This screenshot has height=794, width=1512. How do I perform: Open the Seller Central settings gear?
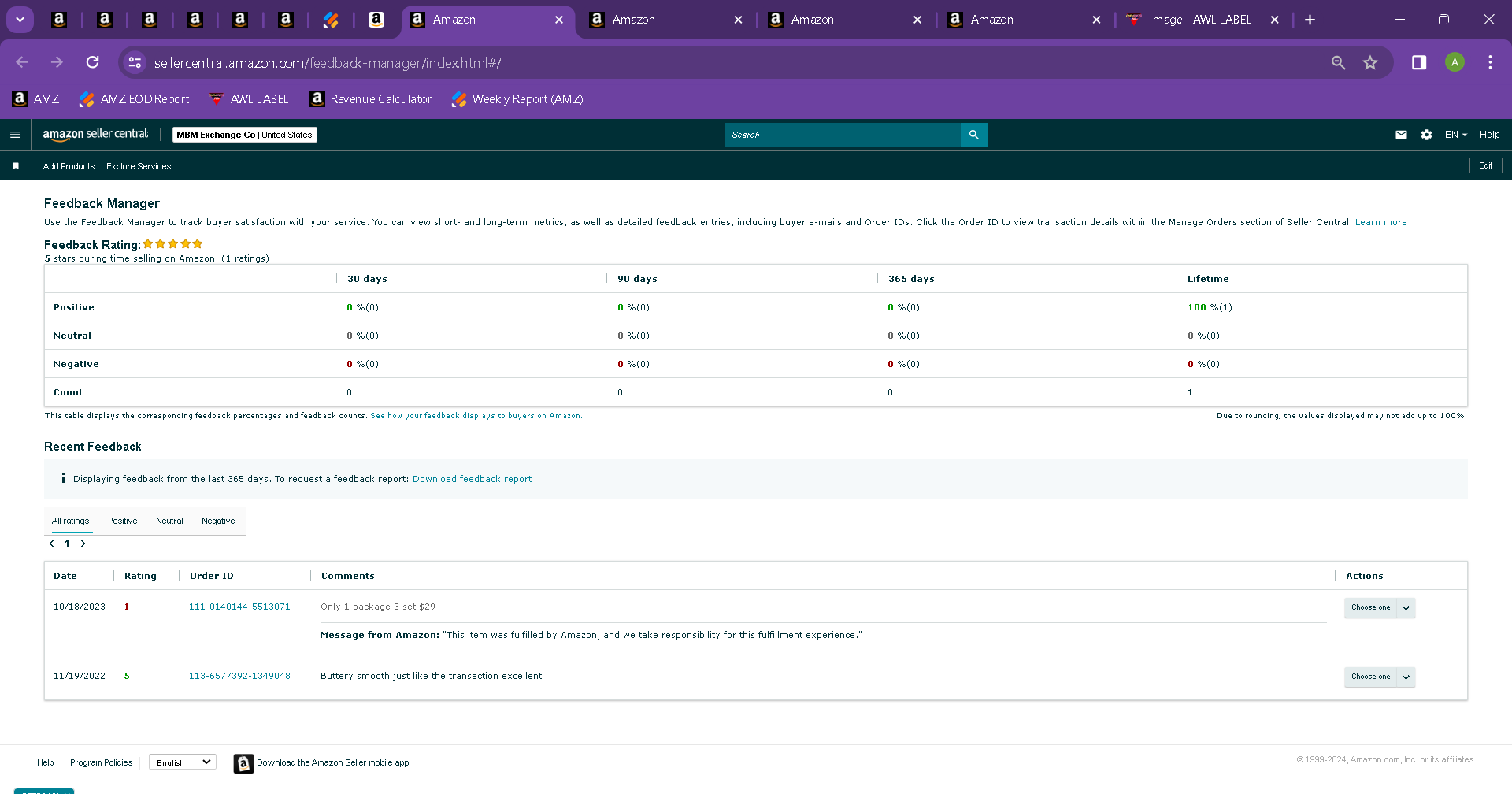click(1426, 135)
